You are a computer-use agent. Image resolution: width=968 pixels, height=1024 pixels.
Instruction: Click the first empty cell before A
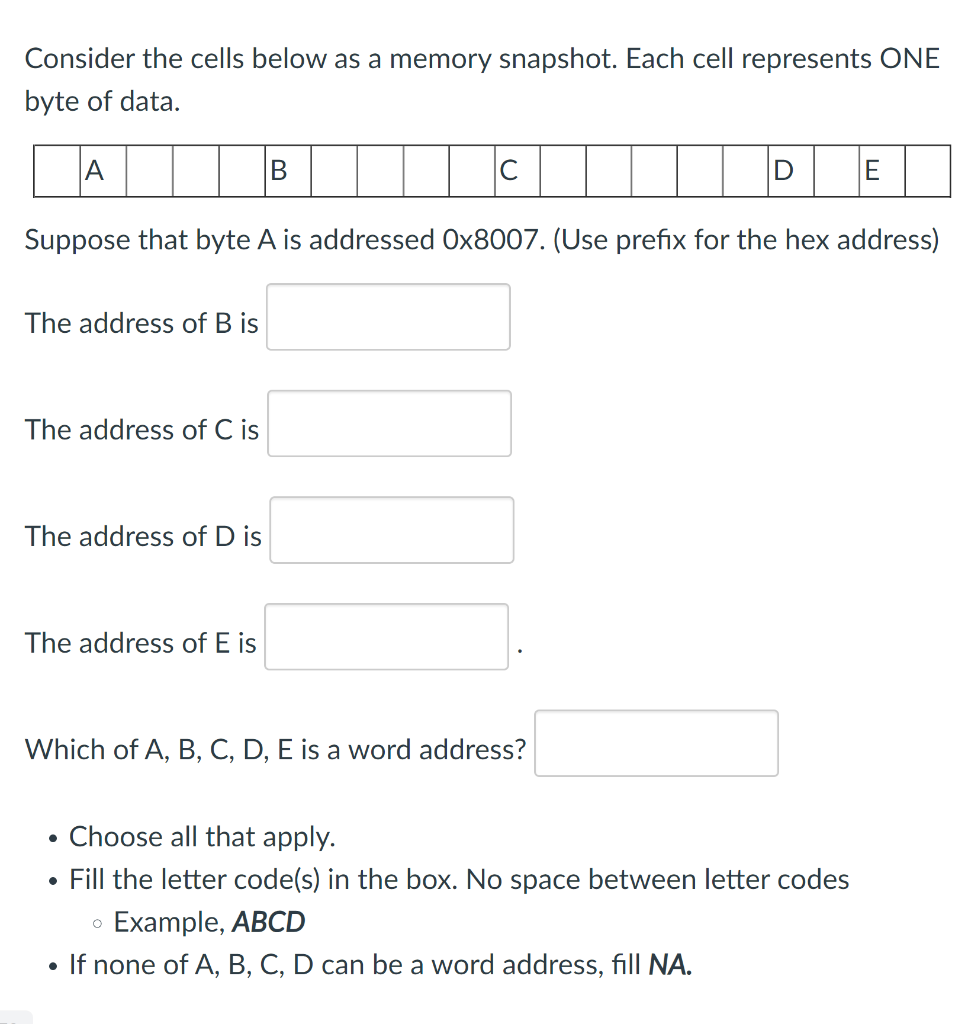pyautogui.click(x=55, y=171)
